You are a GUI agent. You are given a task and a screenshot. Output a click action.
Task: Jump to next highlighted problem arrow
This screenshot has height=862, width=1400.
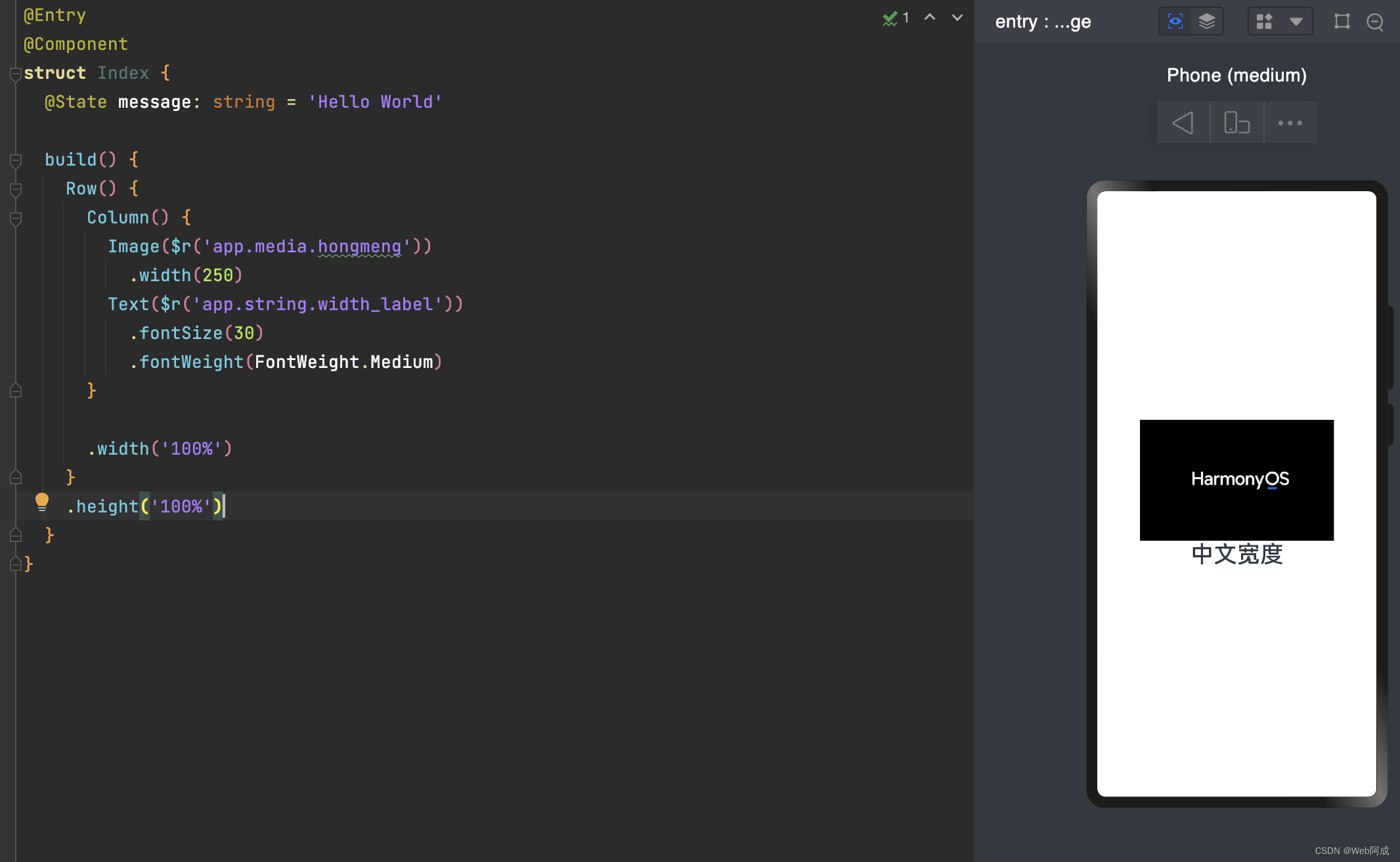pyautogui.click(x=957, y=18)
